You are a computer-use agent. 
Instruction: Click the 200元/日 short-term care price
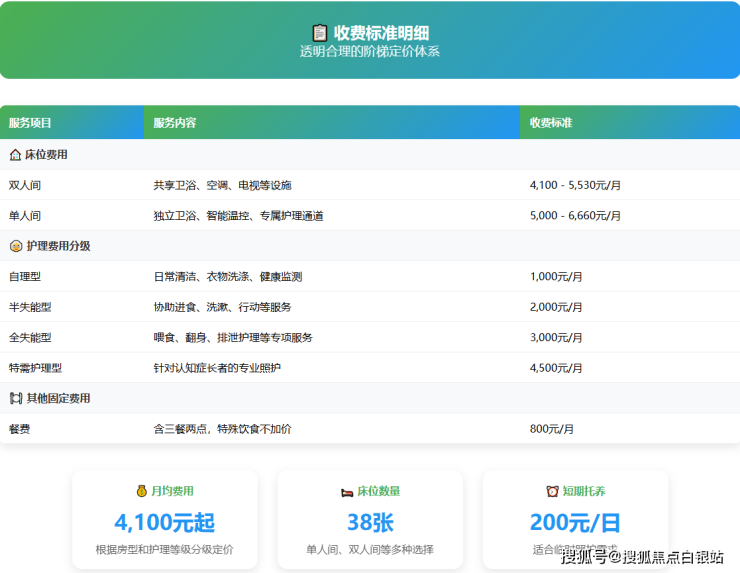(x=575, y=522)
